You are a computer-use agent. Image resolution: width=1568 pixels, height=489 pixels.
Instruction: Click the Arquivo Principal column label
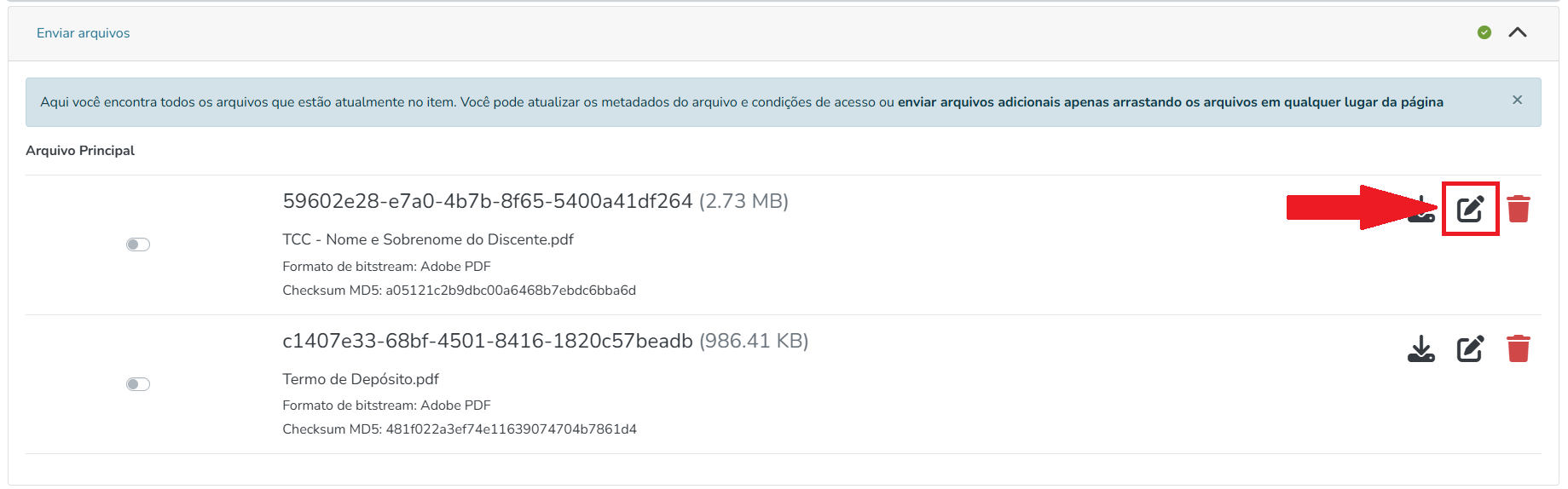[80, 151]
